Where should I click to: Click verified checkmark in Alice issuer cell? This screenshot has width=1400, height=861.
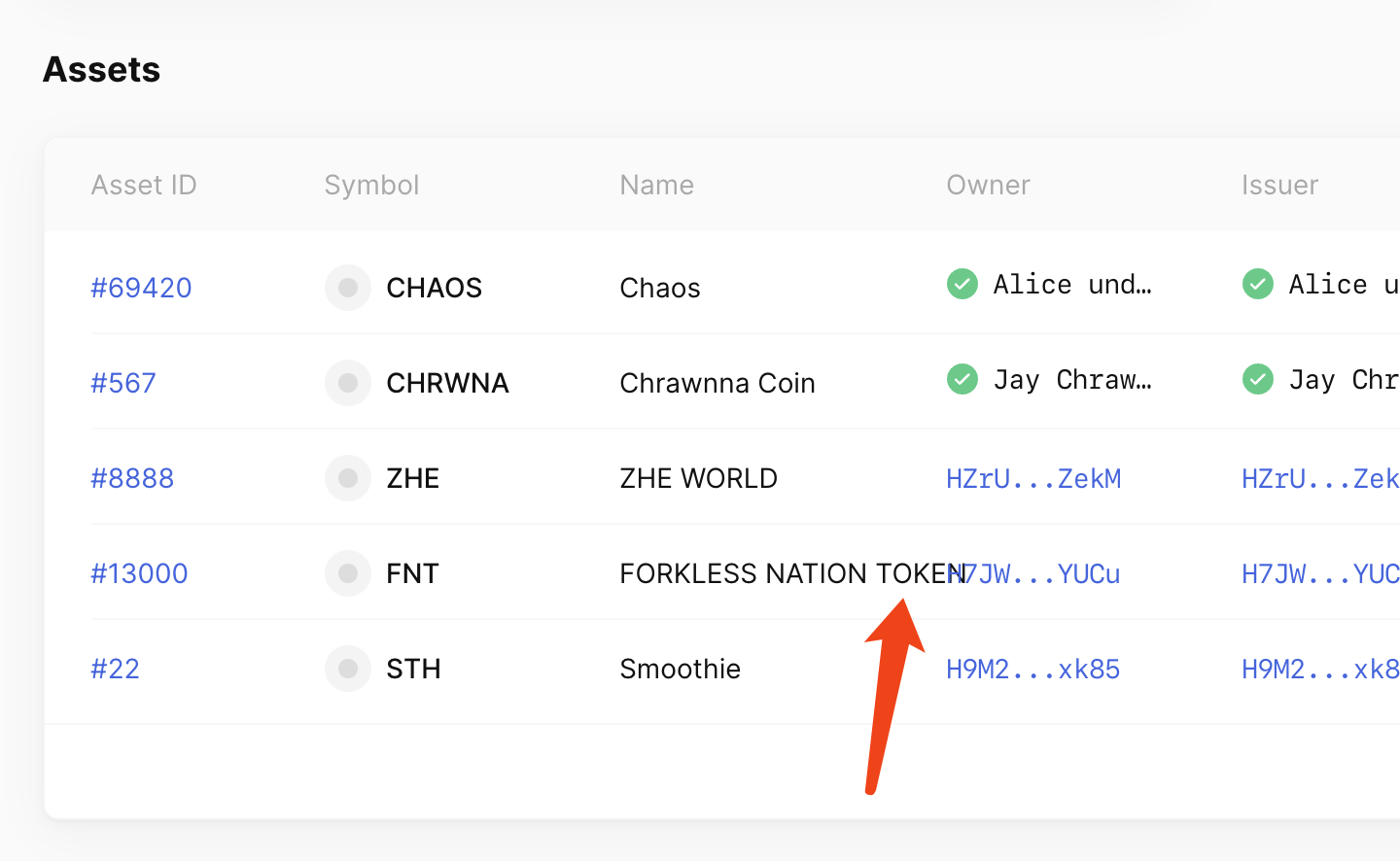click(1258, 284)
